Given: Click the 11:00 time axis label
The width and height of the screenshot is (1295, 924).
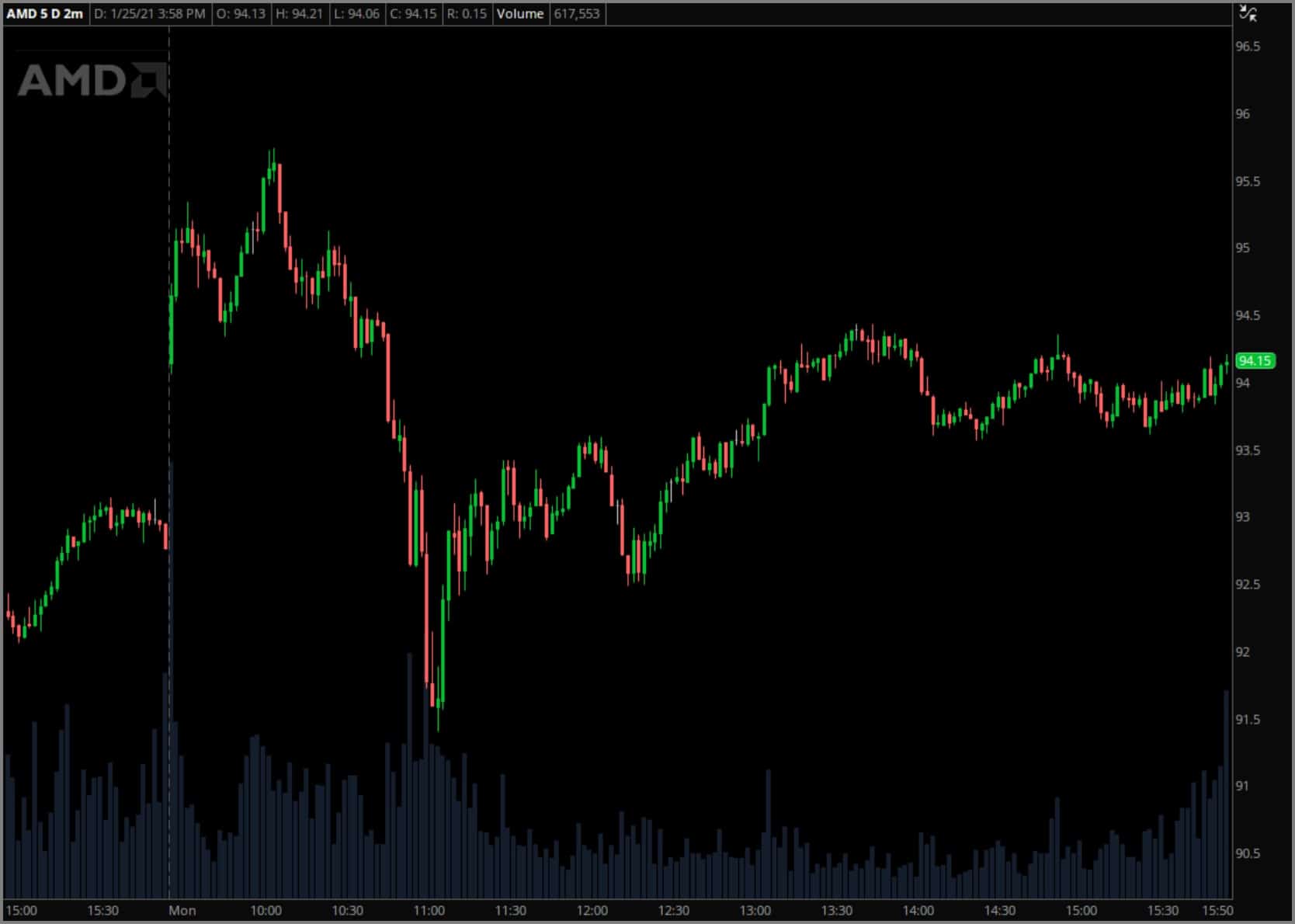Looking at the screenshot, I should click(429, 910).
